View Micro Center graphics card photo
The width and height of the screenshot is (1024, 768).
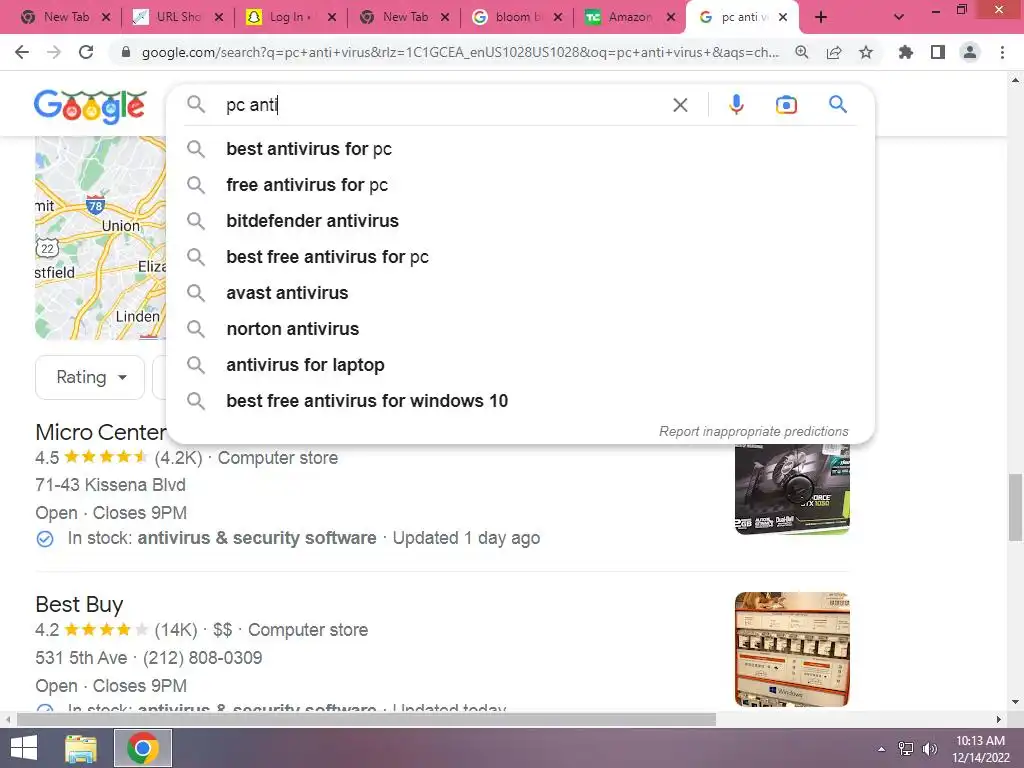point(792,489)
